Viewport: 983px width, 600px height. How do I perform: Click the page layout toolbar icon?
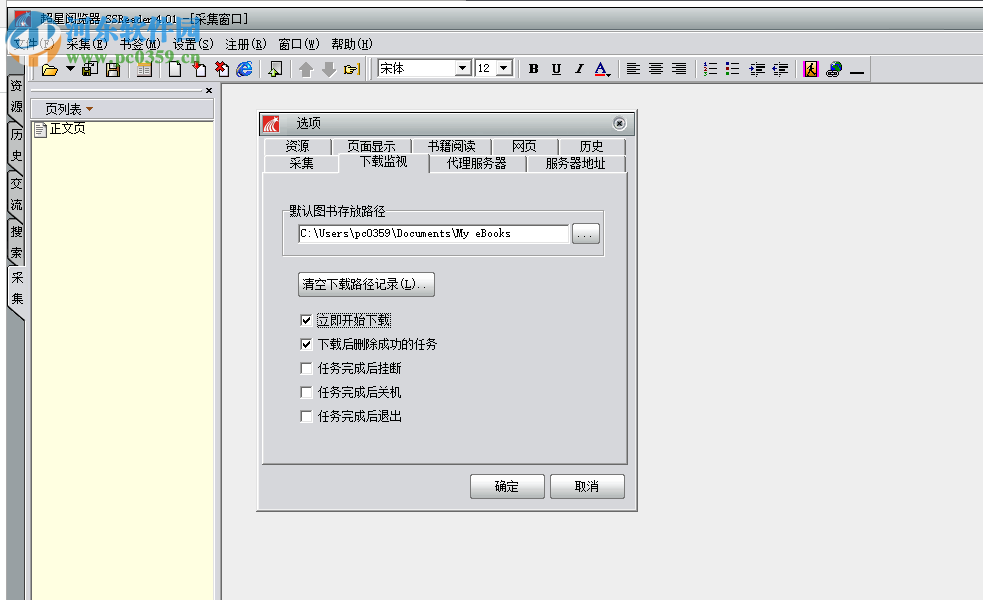[145, 70]
